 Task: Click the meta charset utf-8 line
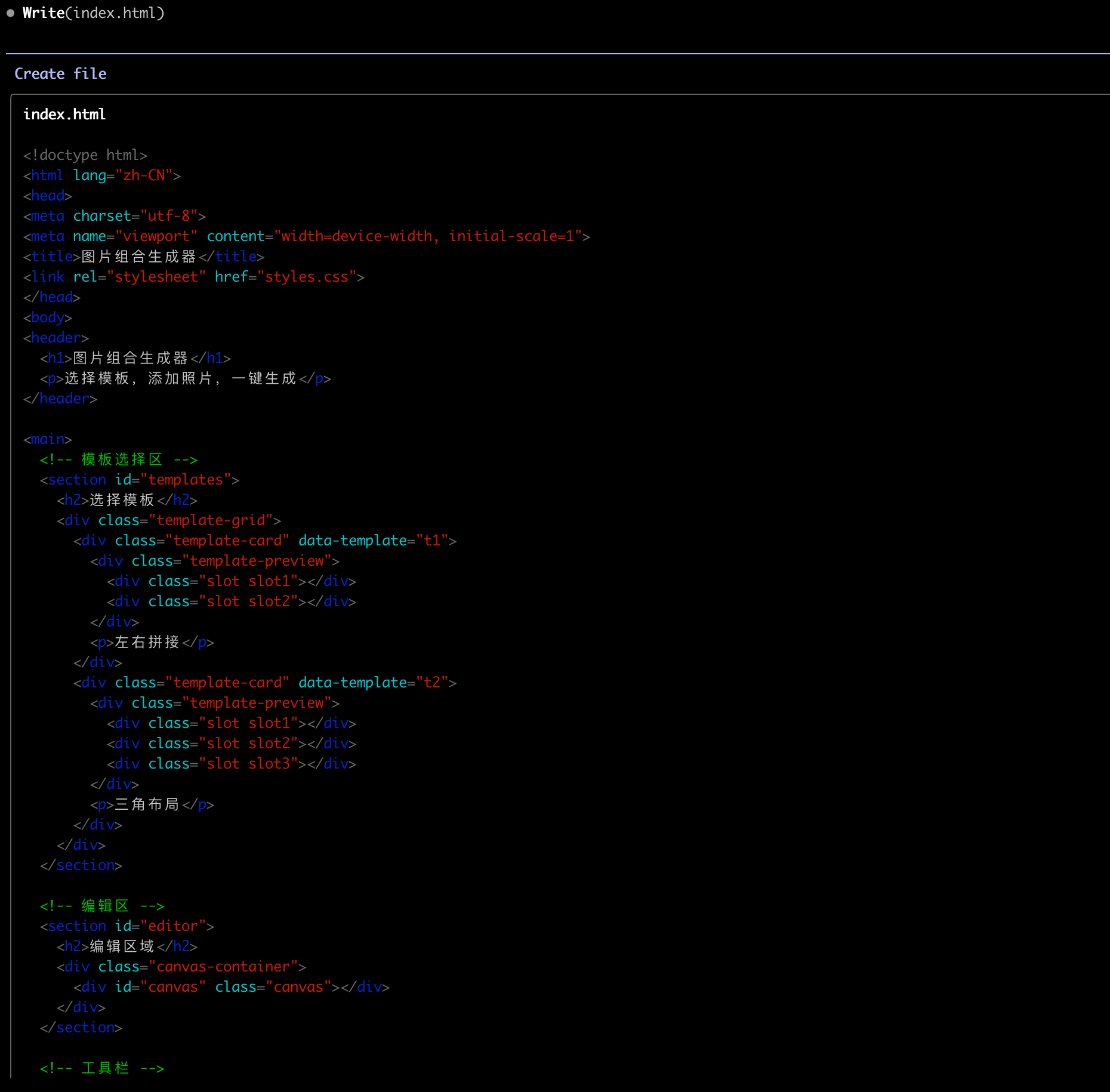(114, 216)
